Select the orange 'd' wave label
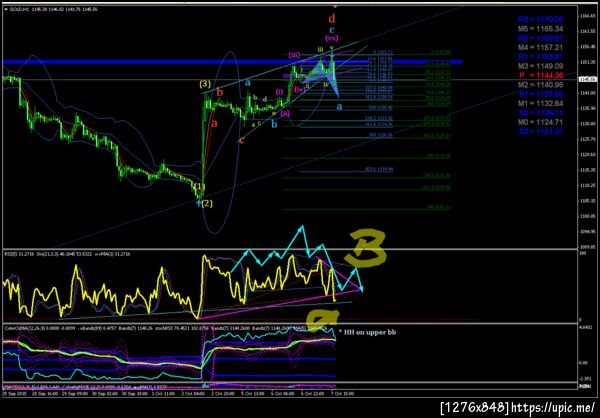600x418 pixels. click(333, 18)
